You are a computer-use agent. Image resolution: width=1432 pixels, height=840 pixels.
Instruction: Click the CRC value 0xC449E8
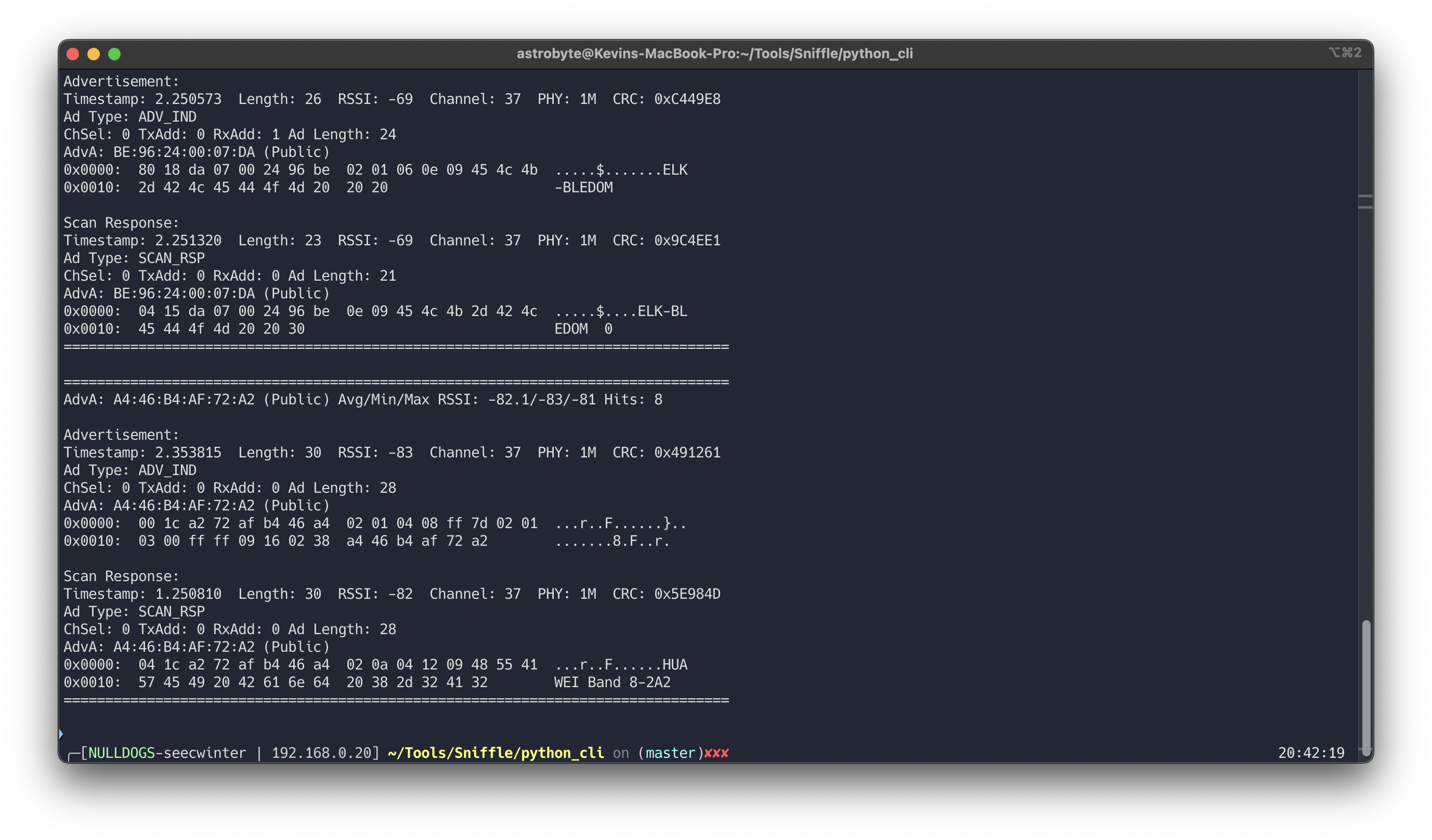pos(687,99)
